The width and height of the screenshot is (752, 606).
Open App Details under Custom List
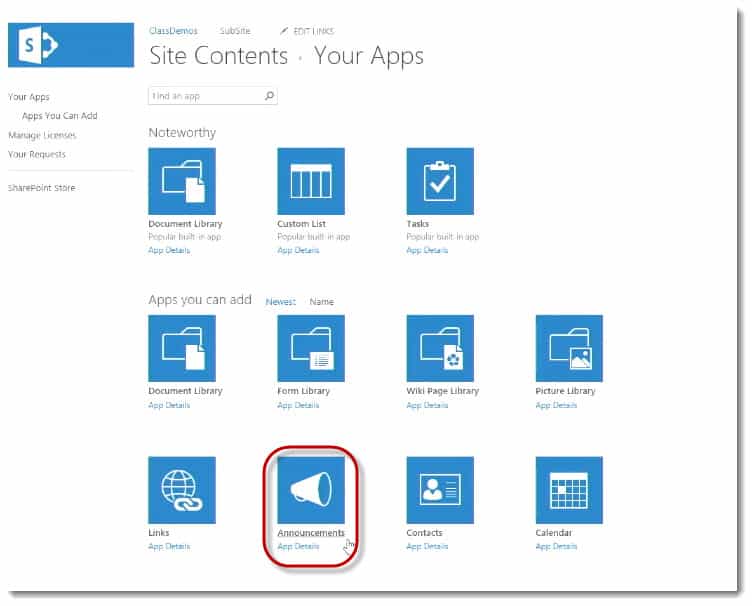point(298,250)
